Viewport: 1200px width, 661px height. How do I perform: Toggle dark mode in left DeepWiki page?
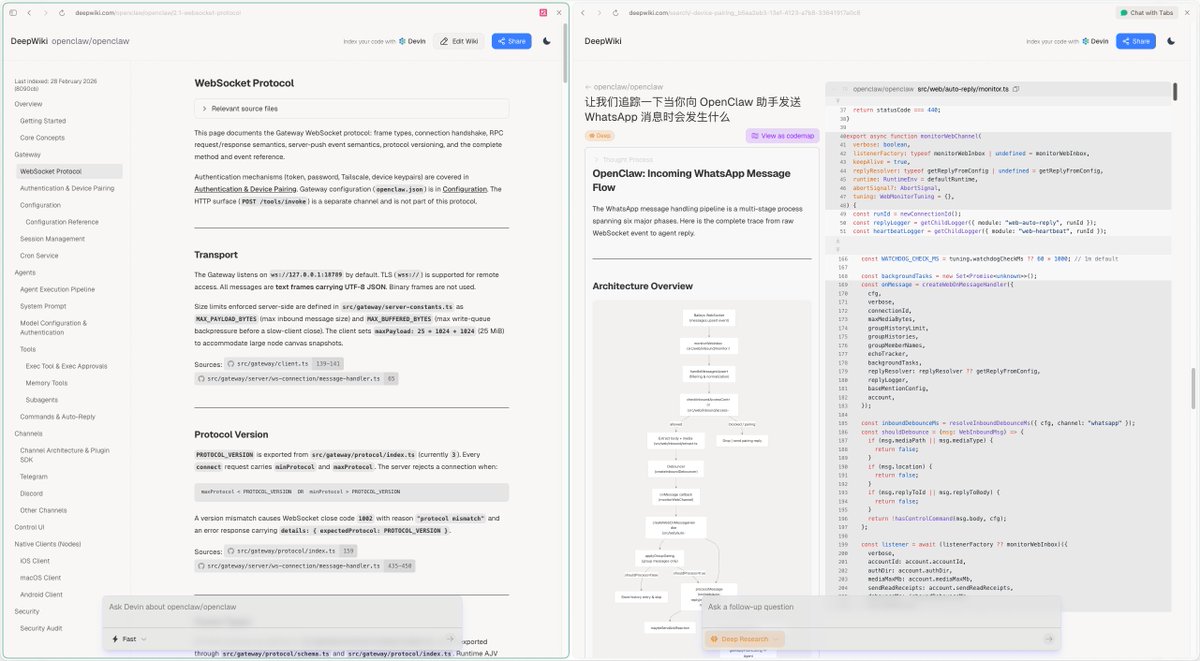point(547,41)
